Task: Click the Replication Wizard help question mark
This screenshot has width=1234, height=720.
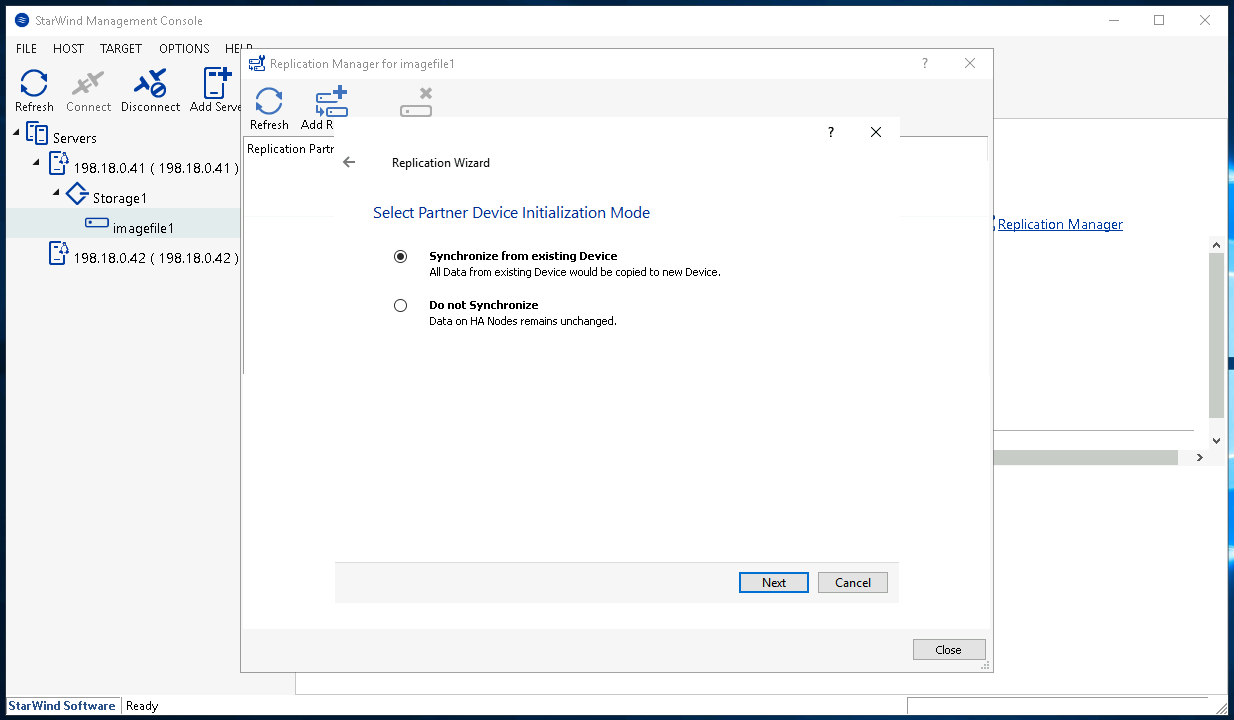Action: coord(830,132)
